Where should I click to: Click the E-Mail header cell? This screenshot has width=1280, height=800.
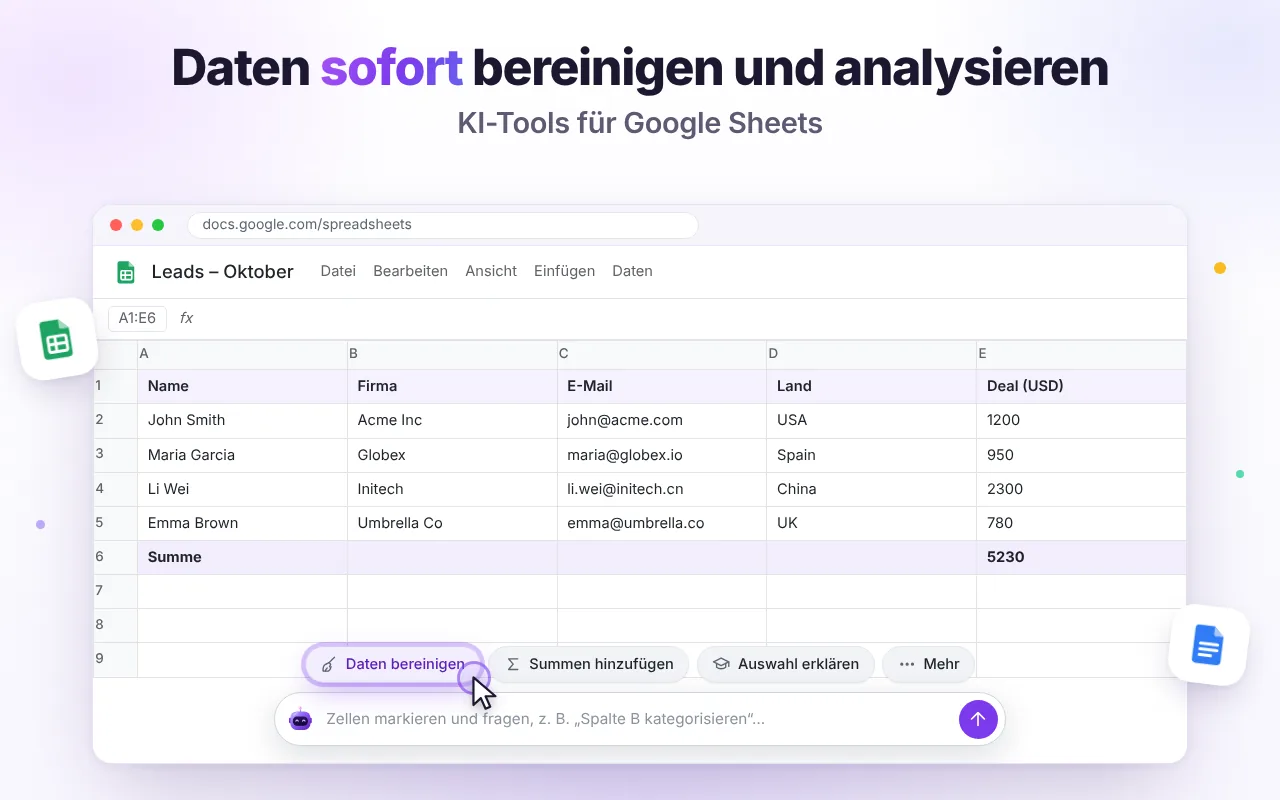[x=662, y=386]
